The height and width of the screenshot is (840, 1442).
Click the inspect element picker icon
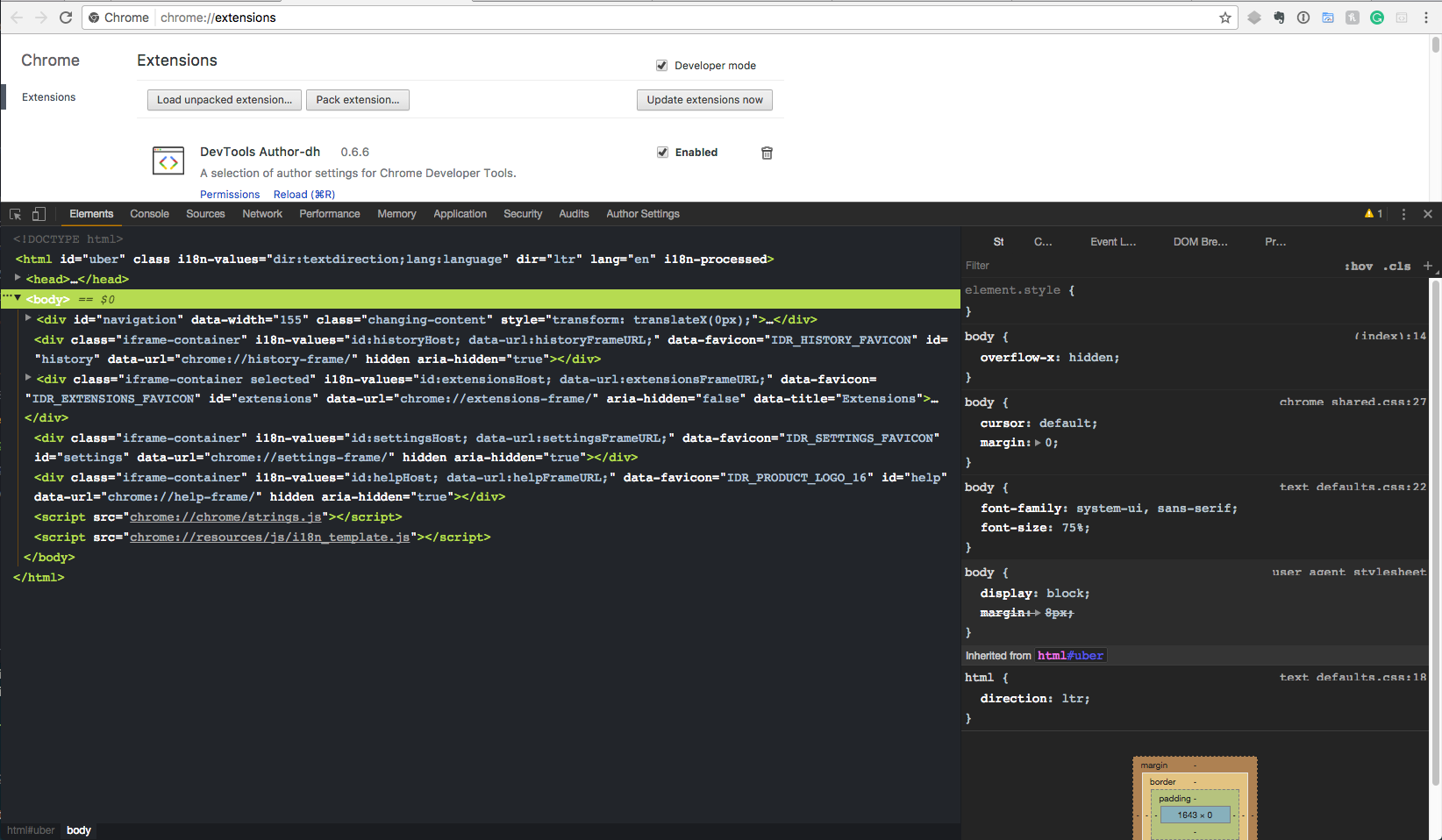click(x=15, y=214)
